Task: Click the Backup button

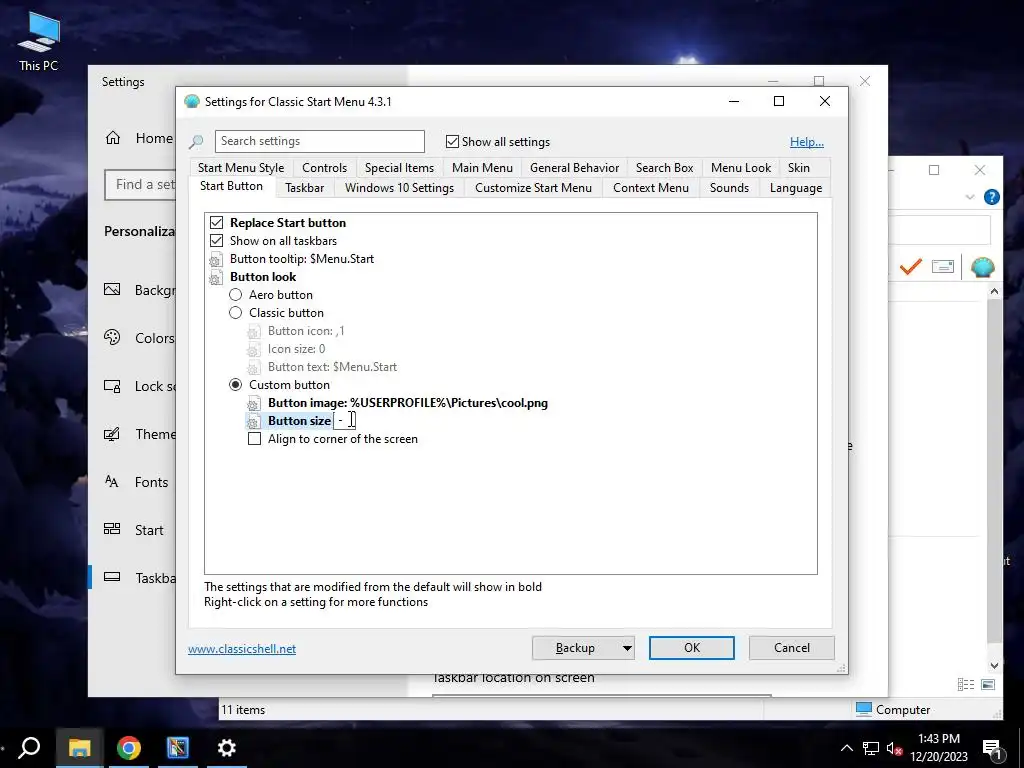Action: [x=575, y=648]
